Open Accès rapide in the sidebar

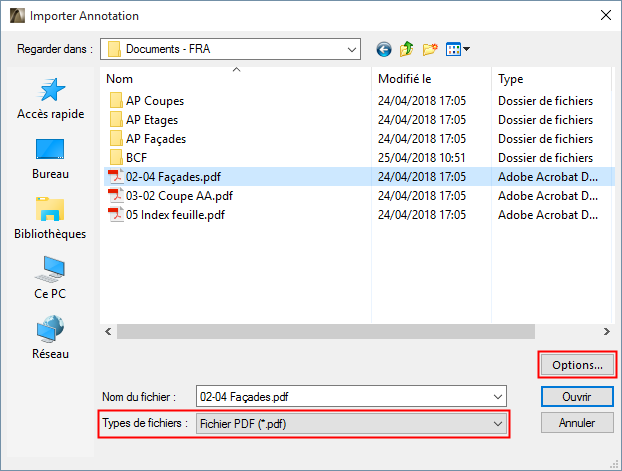pyautogui.click(x=51, y=99)
